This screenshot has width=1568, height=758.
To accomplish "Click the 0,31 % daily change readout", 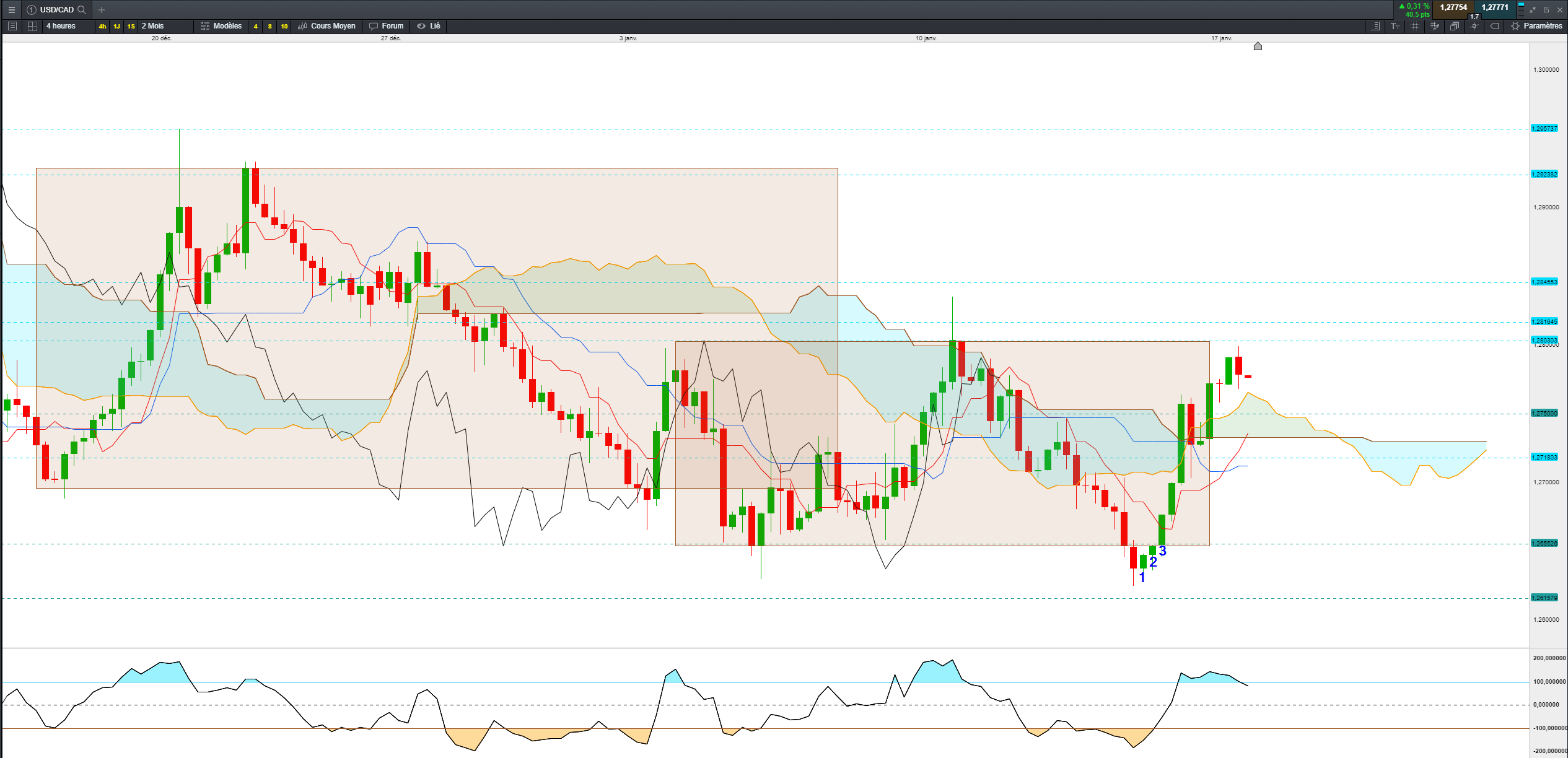I will [x=1414, y=6].
